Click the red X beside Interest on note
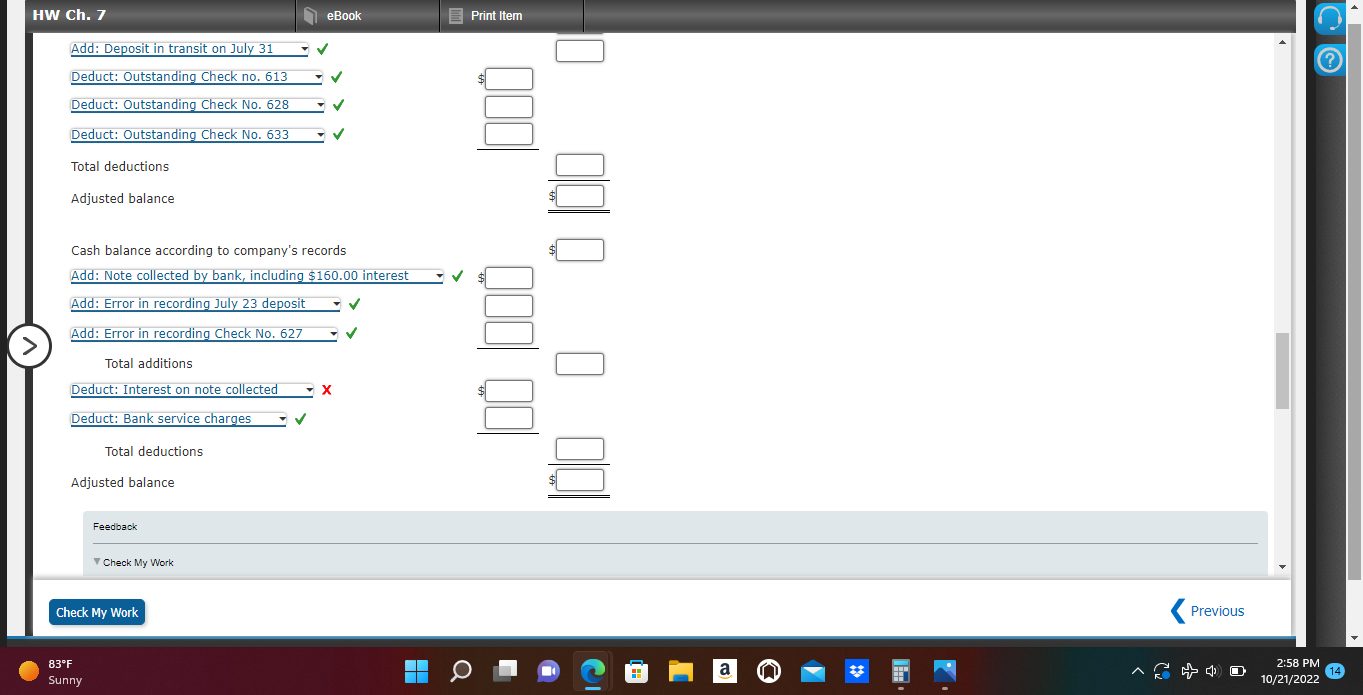 (x=326, y=390)
